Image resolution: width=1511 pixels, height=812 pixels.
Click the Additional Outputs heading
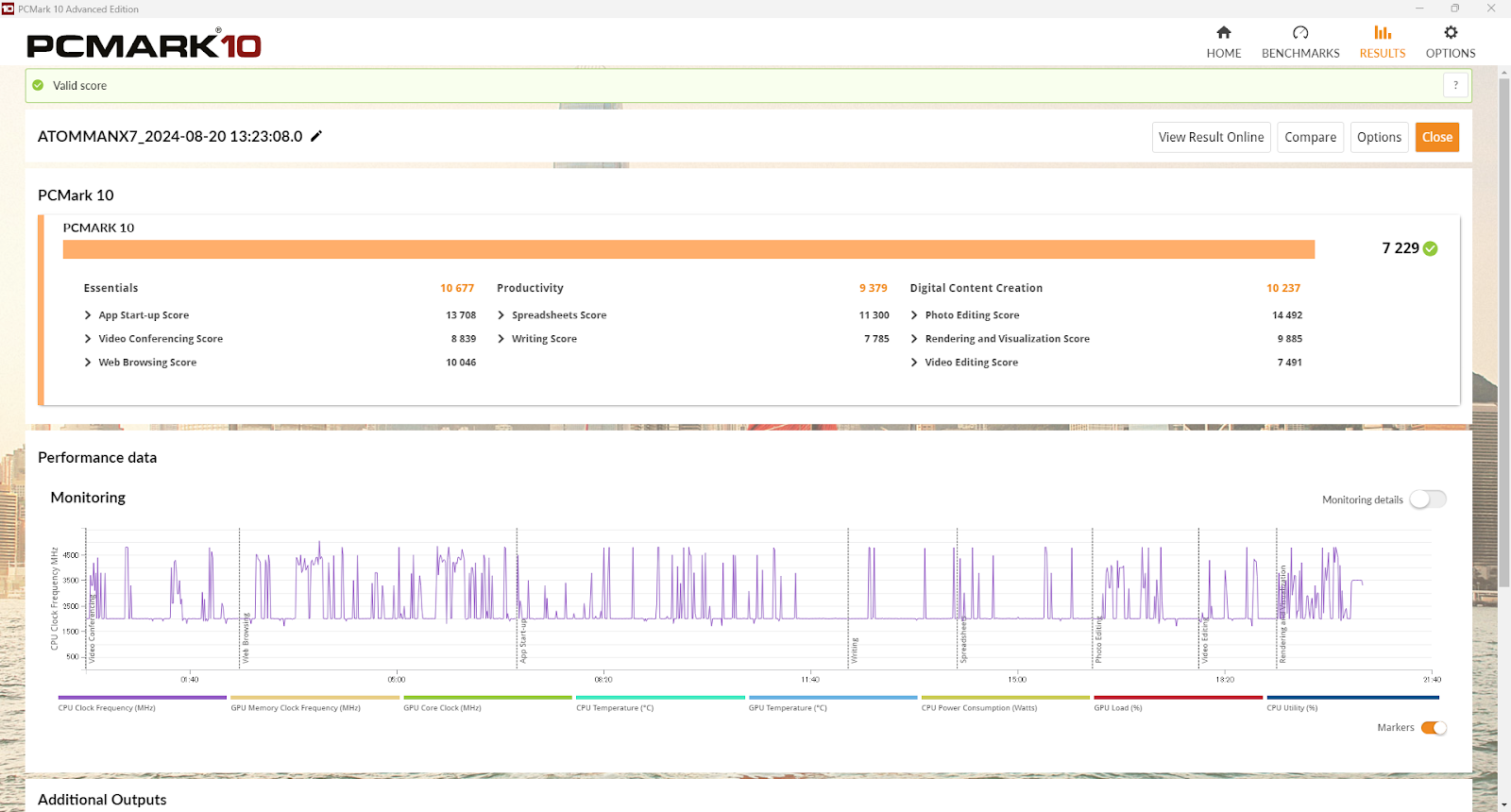click(x=102, y=800)
